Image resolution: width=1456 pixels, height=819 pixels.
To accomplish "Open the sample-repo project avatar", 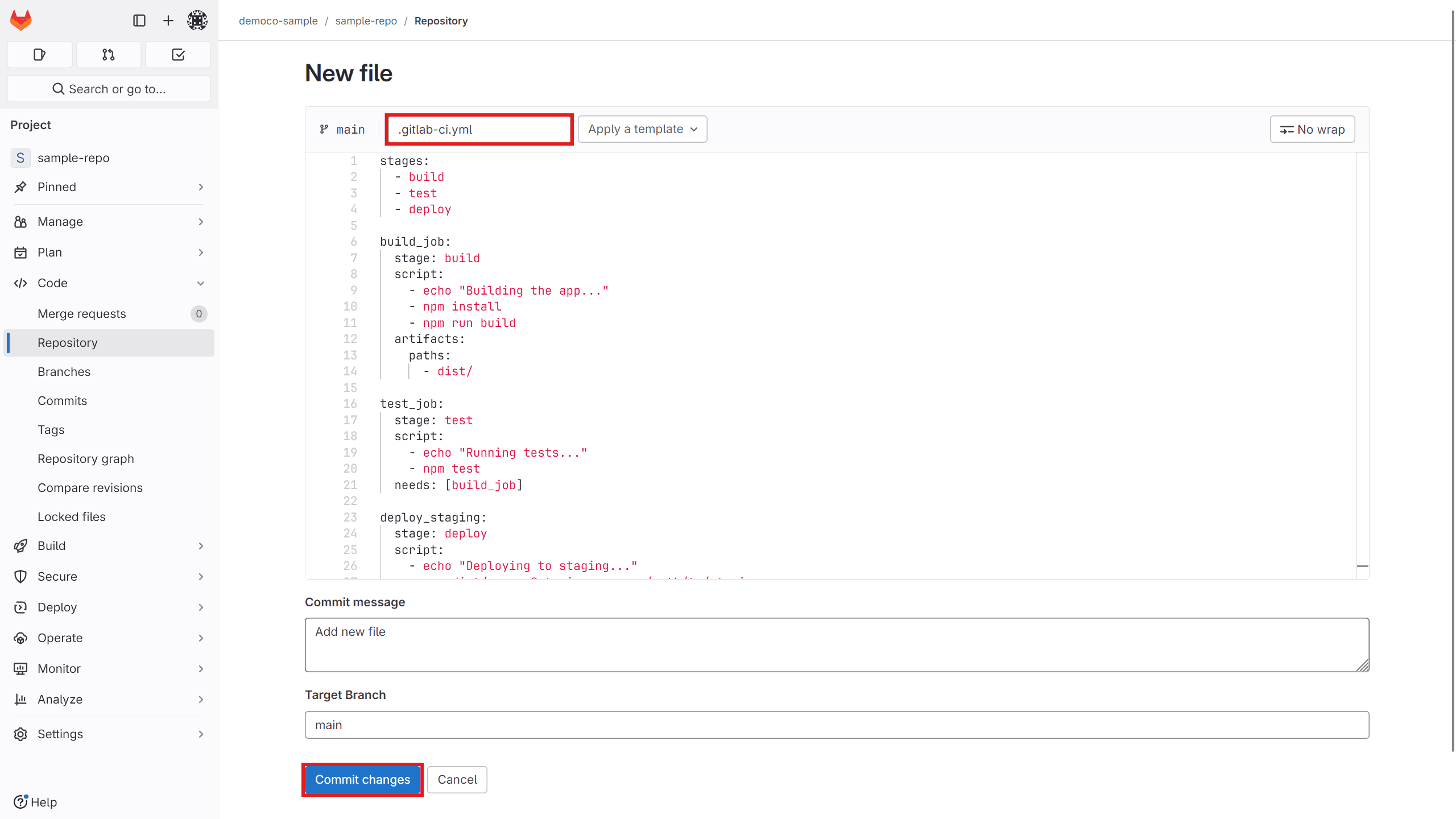I will 20,158.
